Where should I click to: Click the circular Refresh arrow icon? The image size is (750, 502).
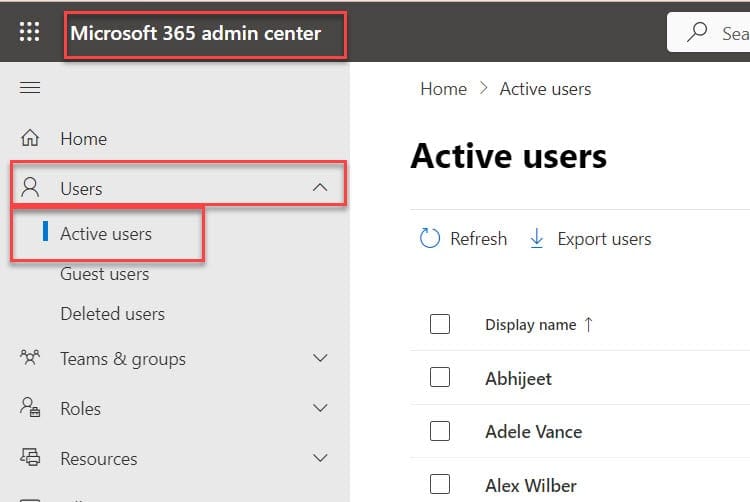430,238
